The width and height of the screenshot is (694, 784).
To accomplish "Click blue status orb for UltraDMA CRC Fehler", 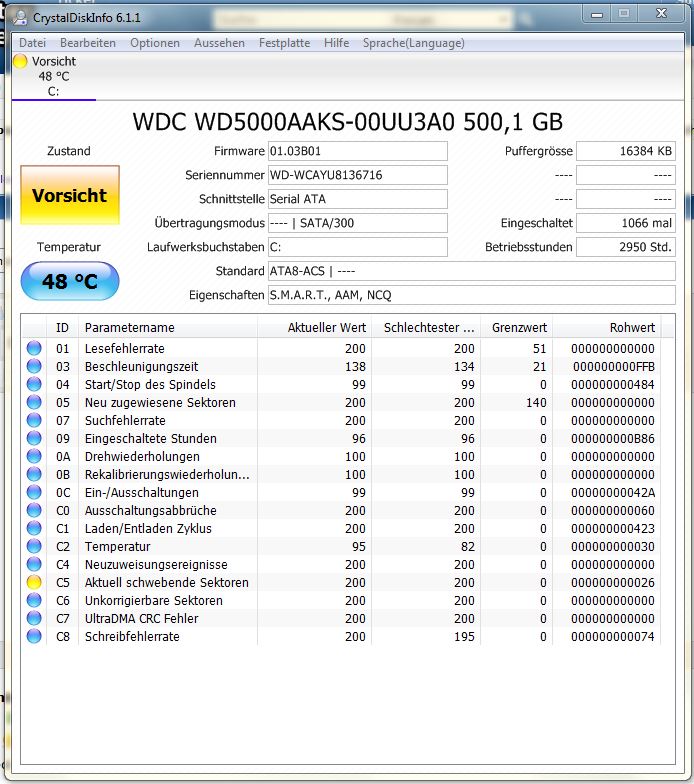I will 34,618.
